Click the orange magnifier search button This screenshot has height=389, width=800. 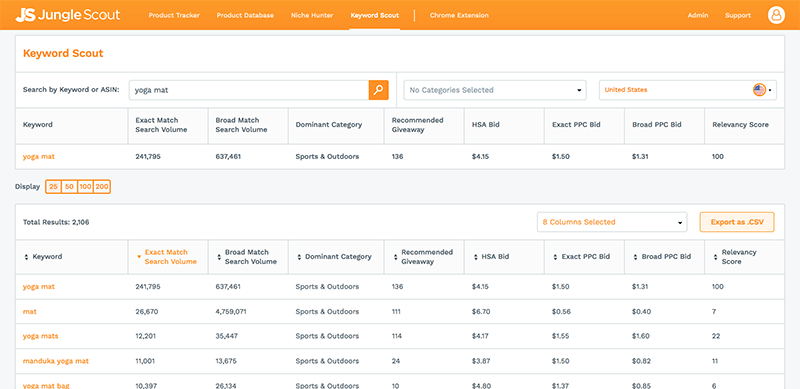click(x=379, y=90)
